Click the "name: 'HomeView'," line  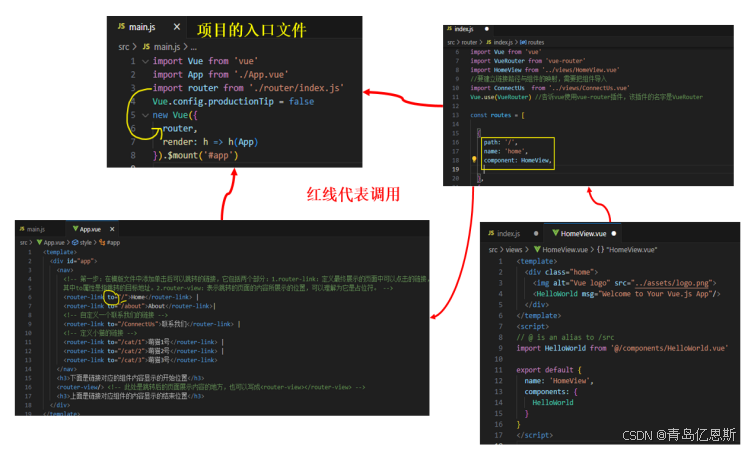tap(559, 381)
